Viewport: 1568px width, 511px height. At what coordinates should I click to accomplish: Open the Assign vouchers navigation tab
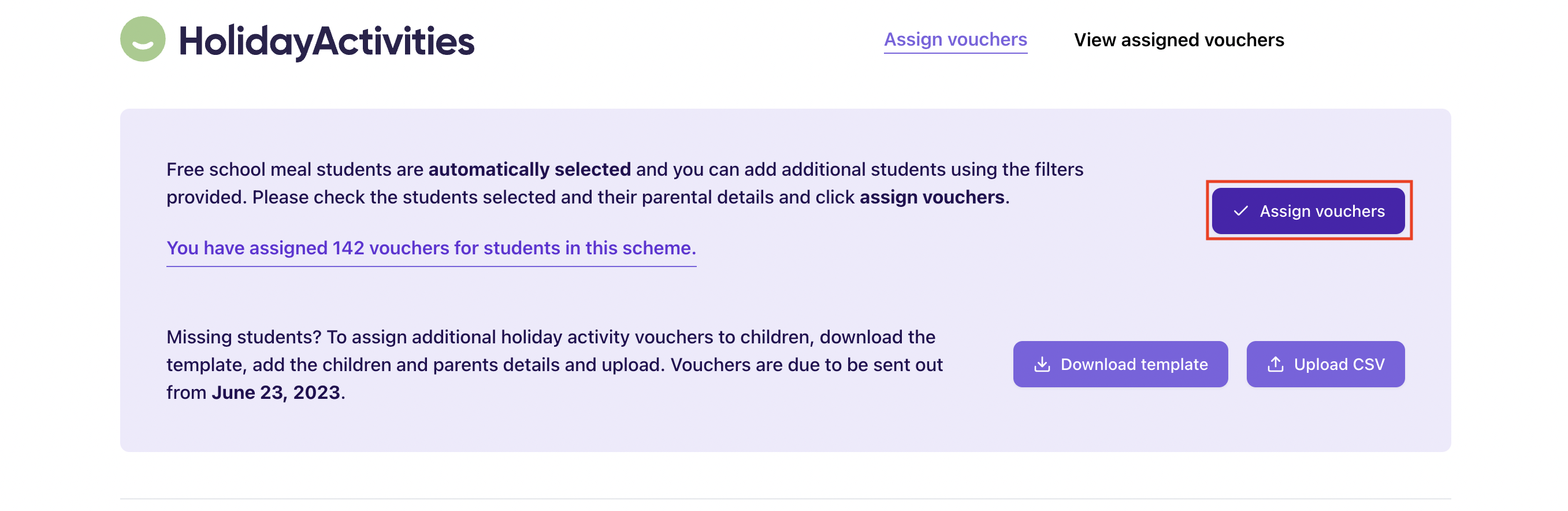[x=955, y=40]
